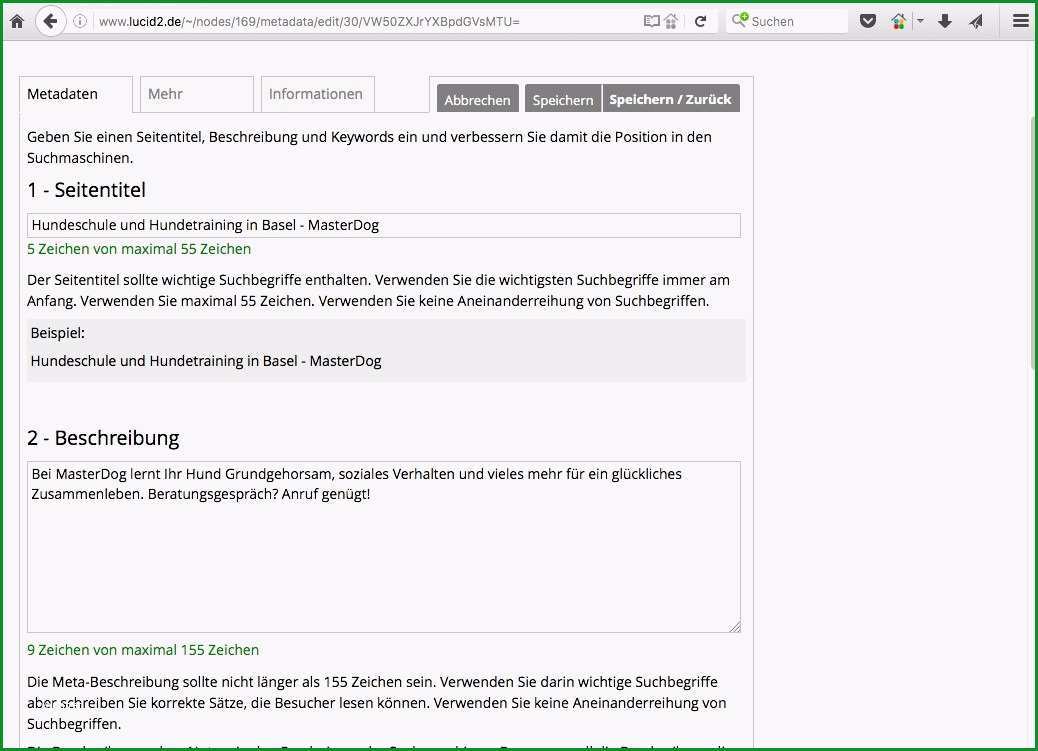
Task: Open reader view book icon
Action: pos(651,21)
